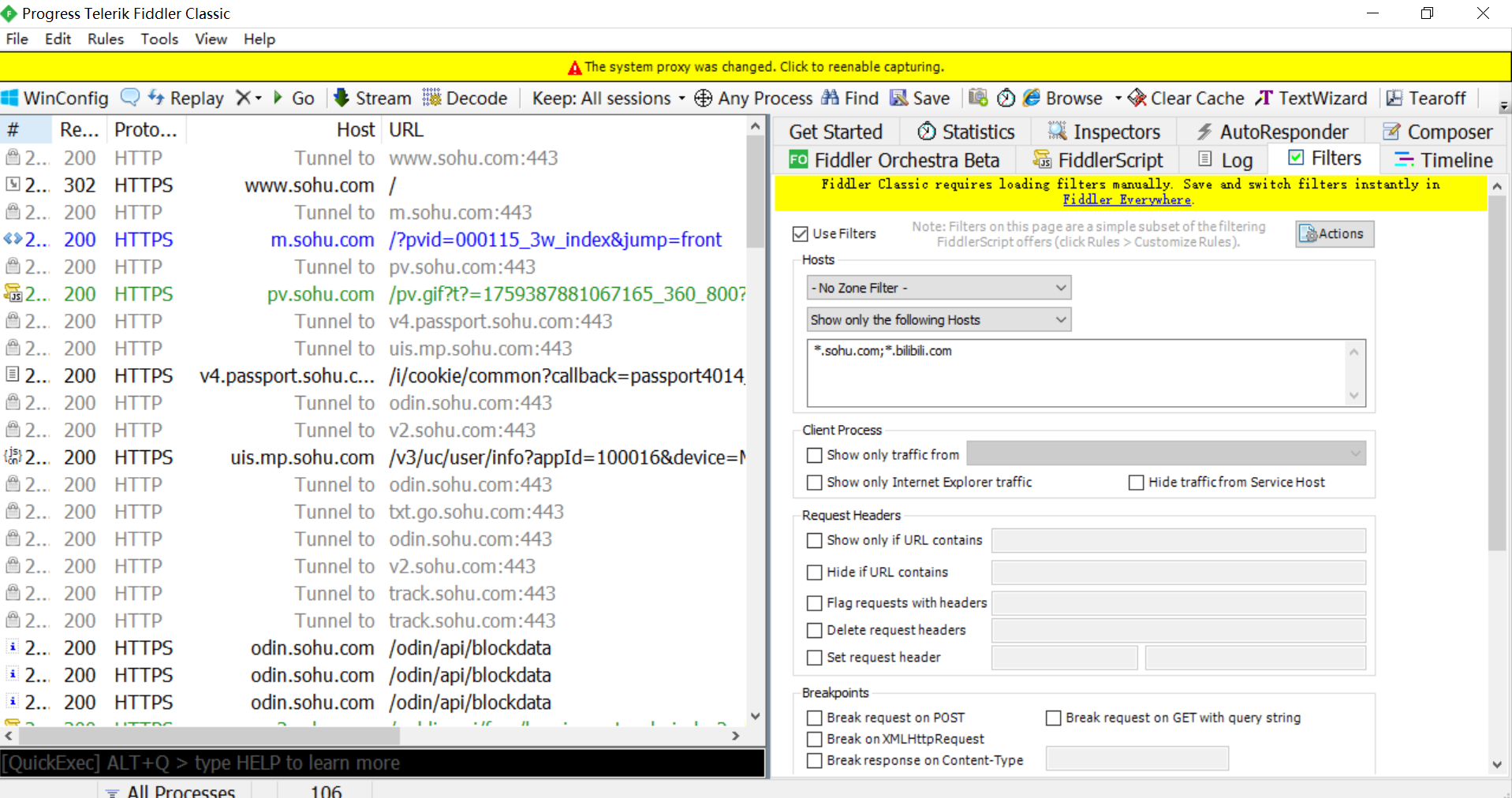
Task: Check Hide traffic from Service Host
Action: 1137,482
